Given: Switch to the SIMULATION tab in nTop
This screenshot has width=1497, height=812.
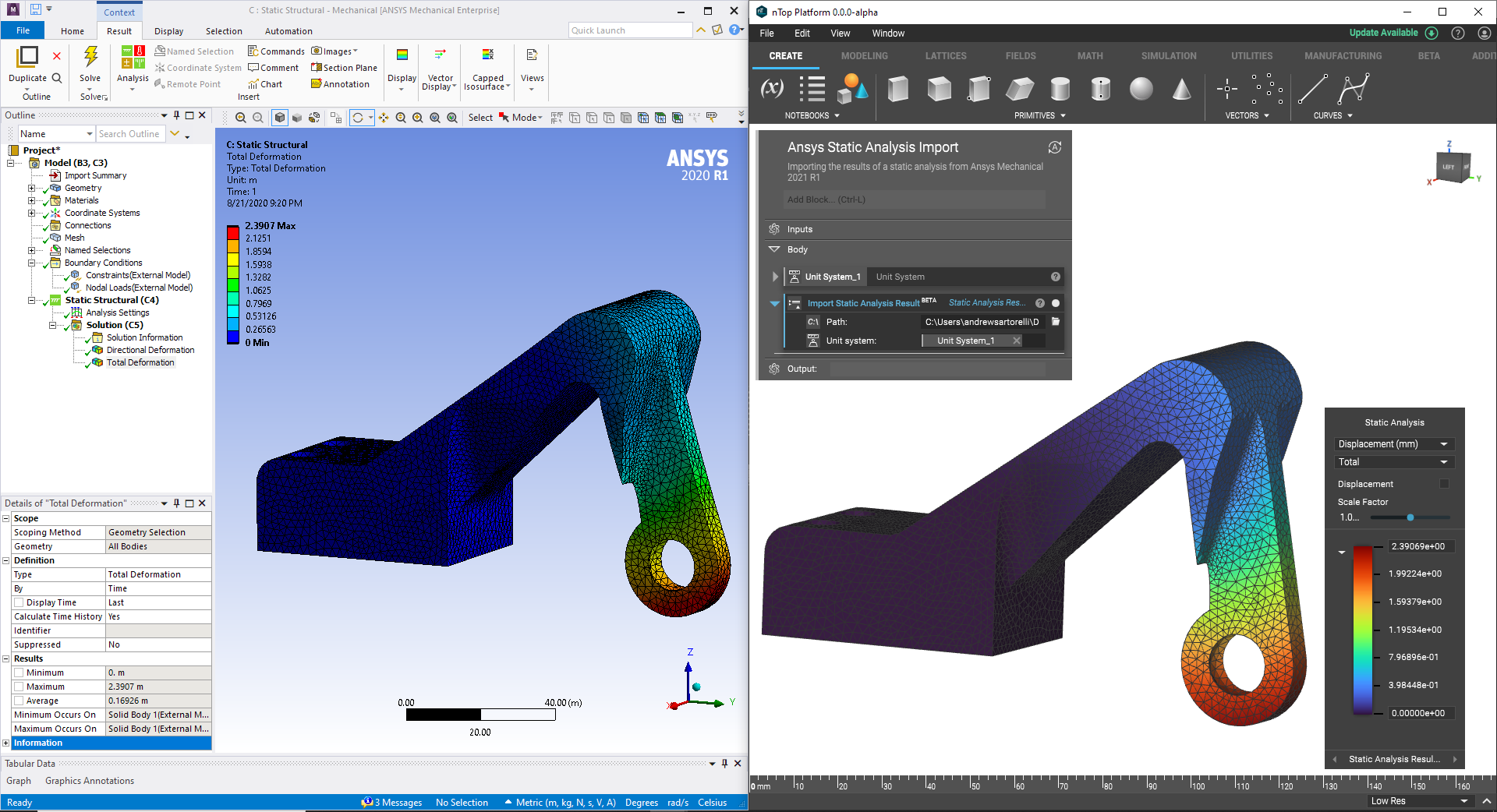Looking at the screenshot, I should 1169,56.
